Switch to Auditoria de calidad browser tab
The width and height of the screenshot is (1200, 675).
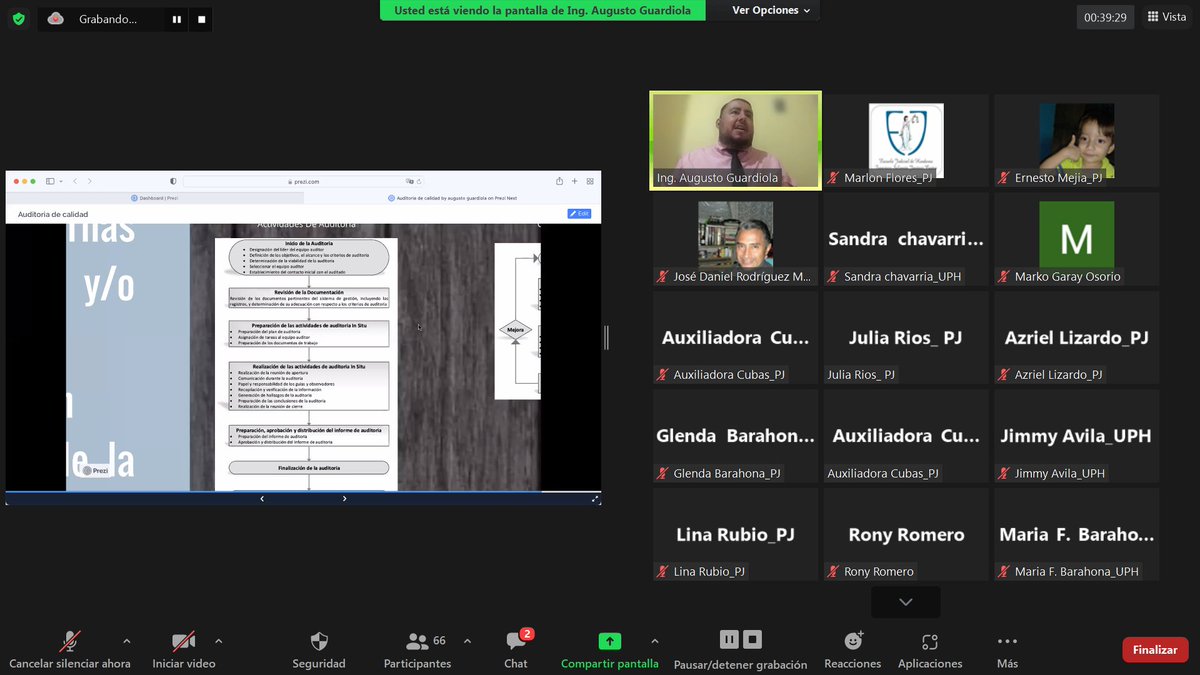click(x=452, y=198)
